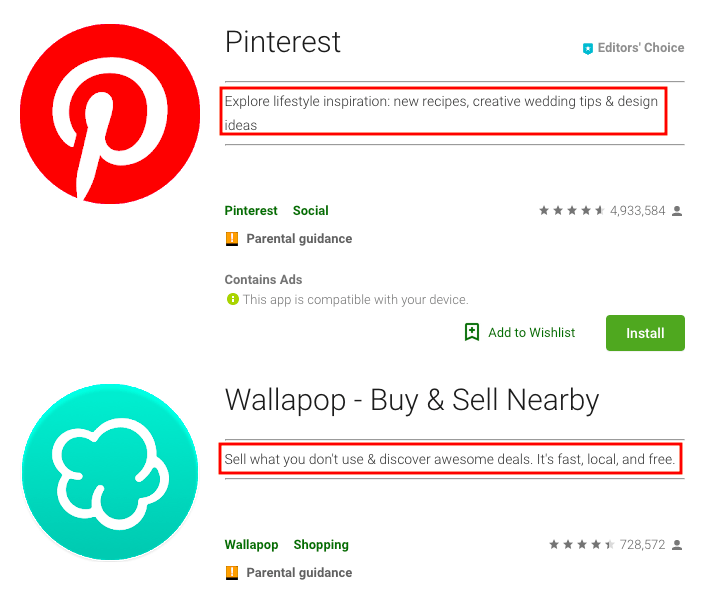
Task: Click Wallapop's orange Parental guidance icon
Action: click(231, 573)
